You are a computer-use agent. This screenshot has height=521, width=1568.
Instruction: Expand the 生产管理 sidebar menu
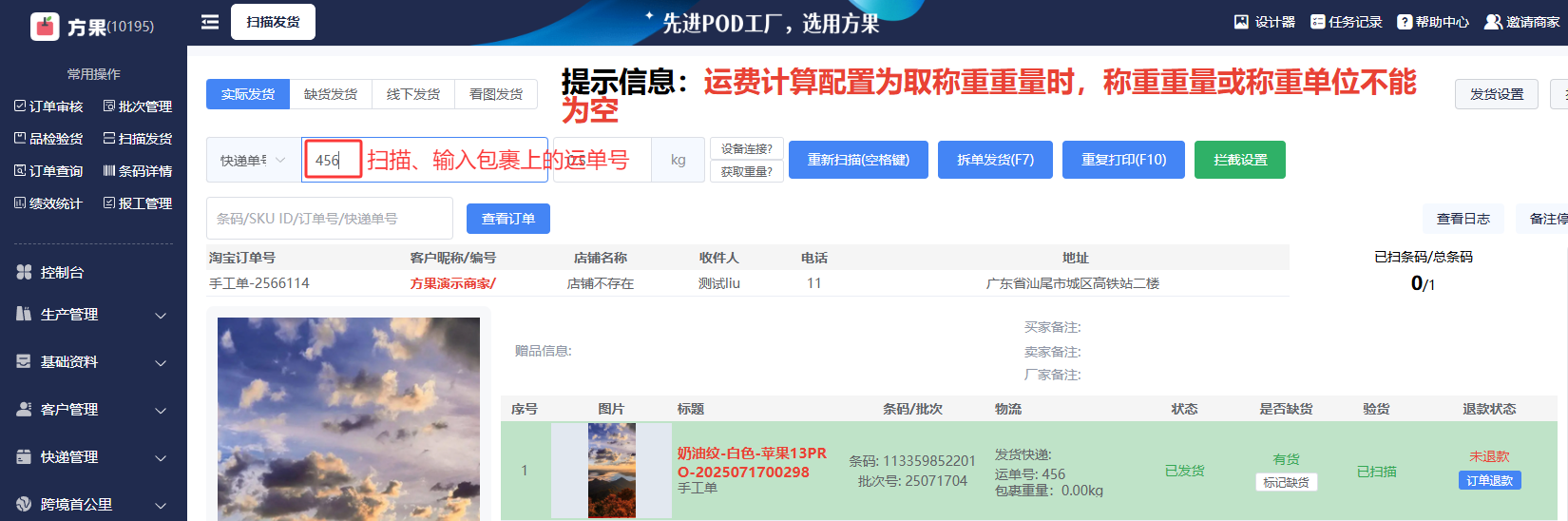[92, 315]
